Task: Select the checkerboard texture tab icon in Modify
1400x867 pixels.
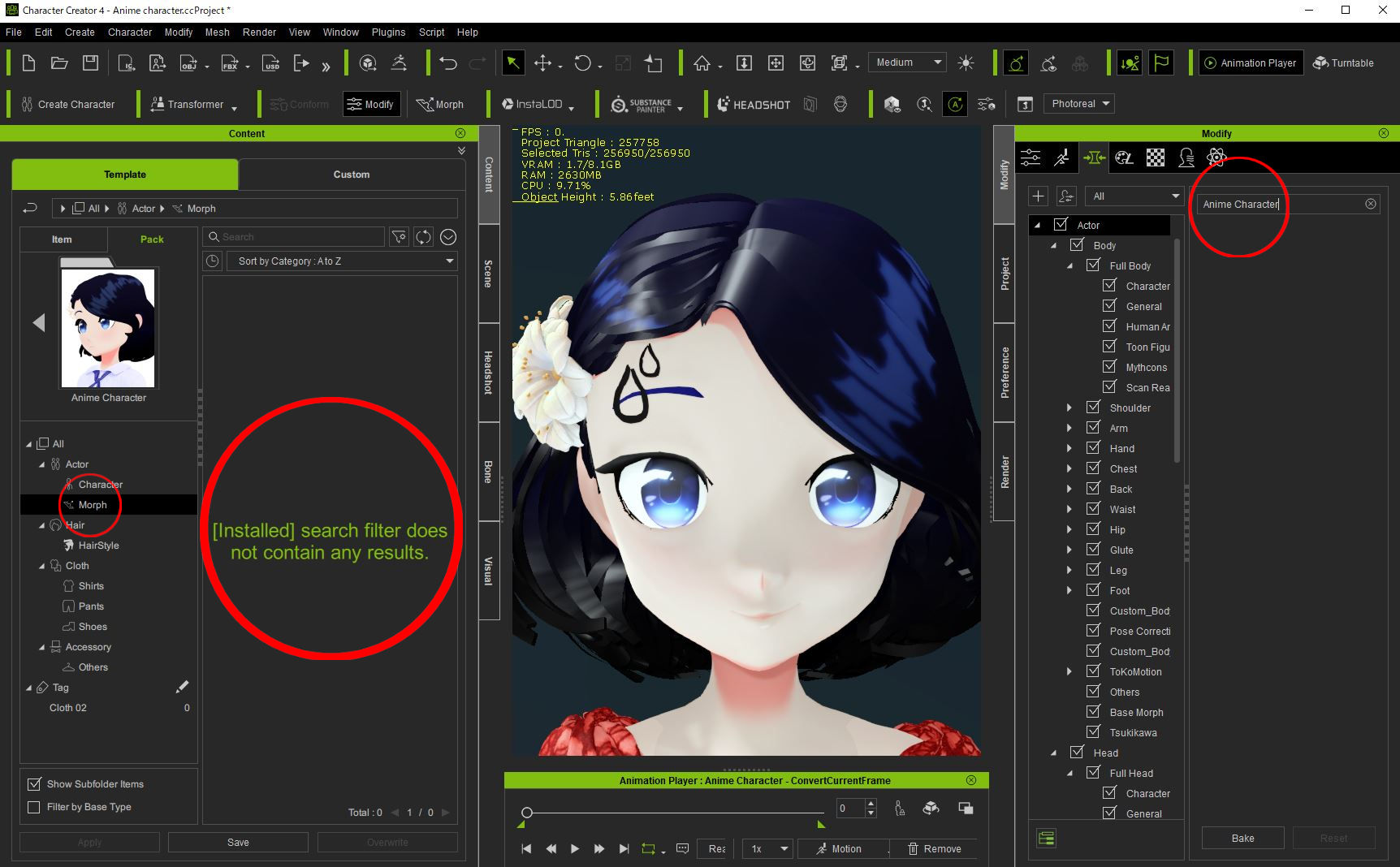Action: pyautogui.click(x=1156, y=157)
